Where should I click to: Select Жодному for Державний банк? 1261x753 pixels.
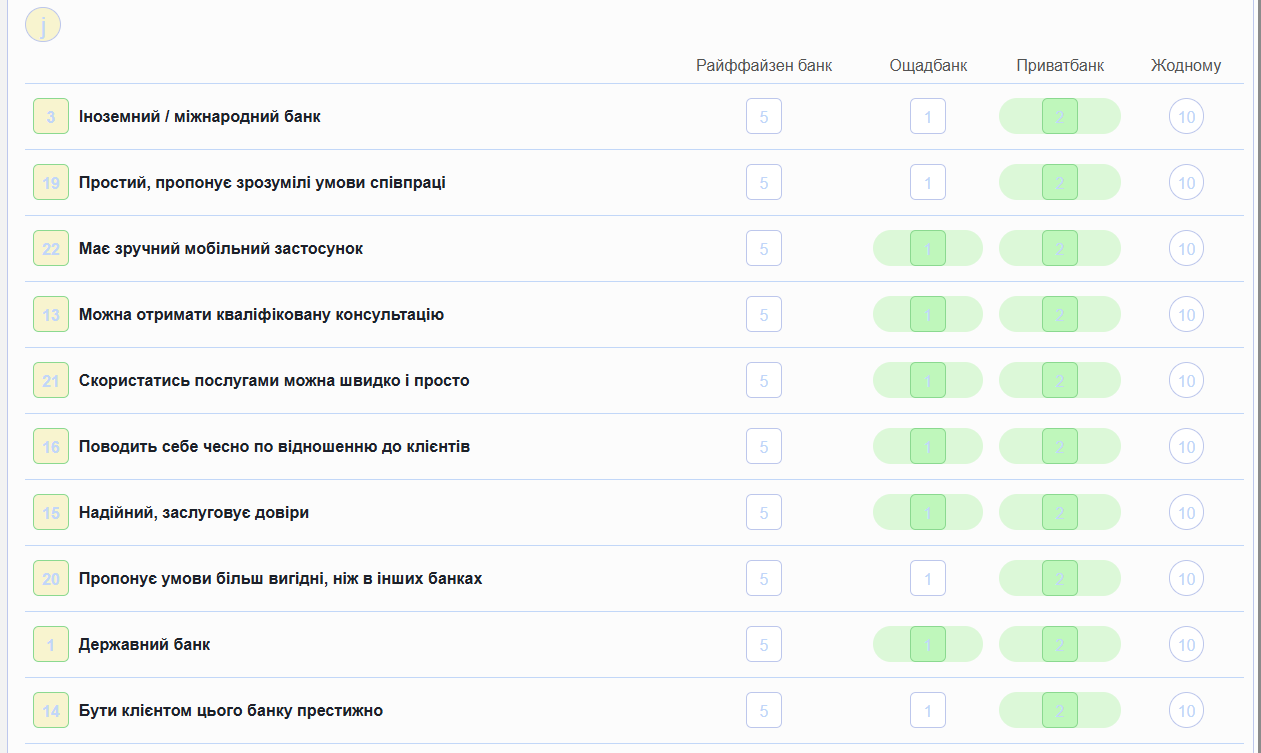click(x=1186, y=645)
